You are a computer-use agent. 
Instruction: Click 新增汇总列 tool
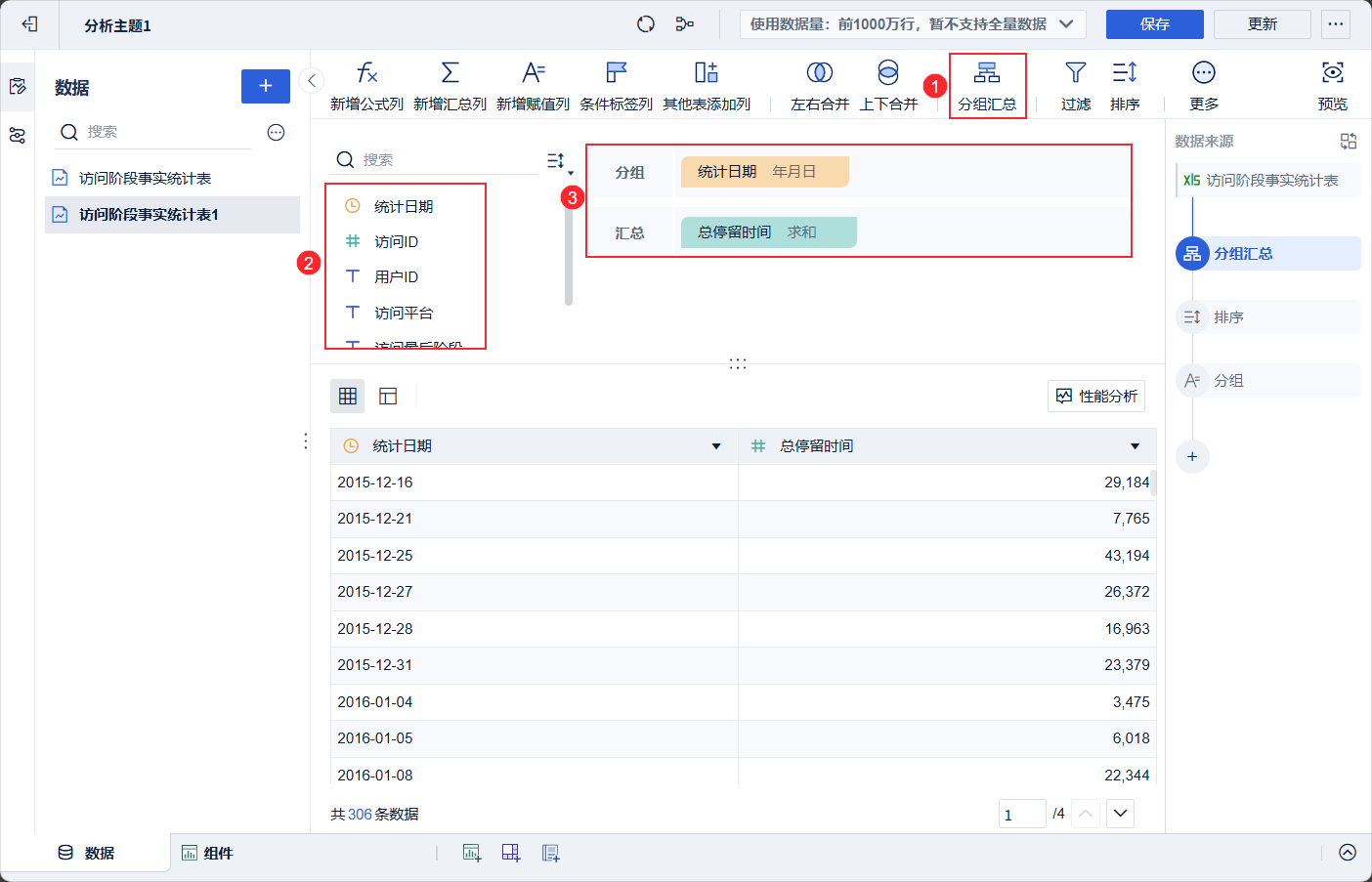pyautogui.click(x=450, y=86)
